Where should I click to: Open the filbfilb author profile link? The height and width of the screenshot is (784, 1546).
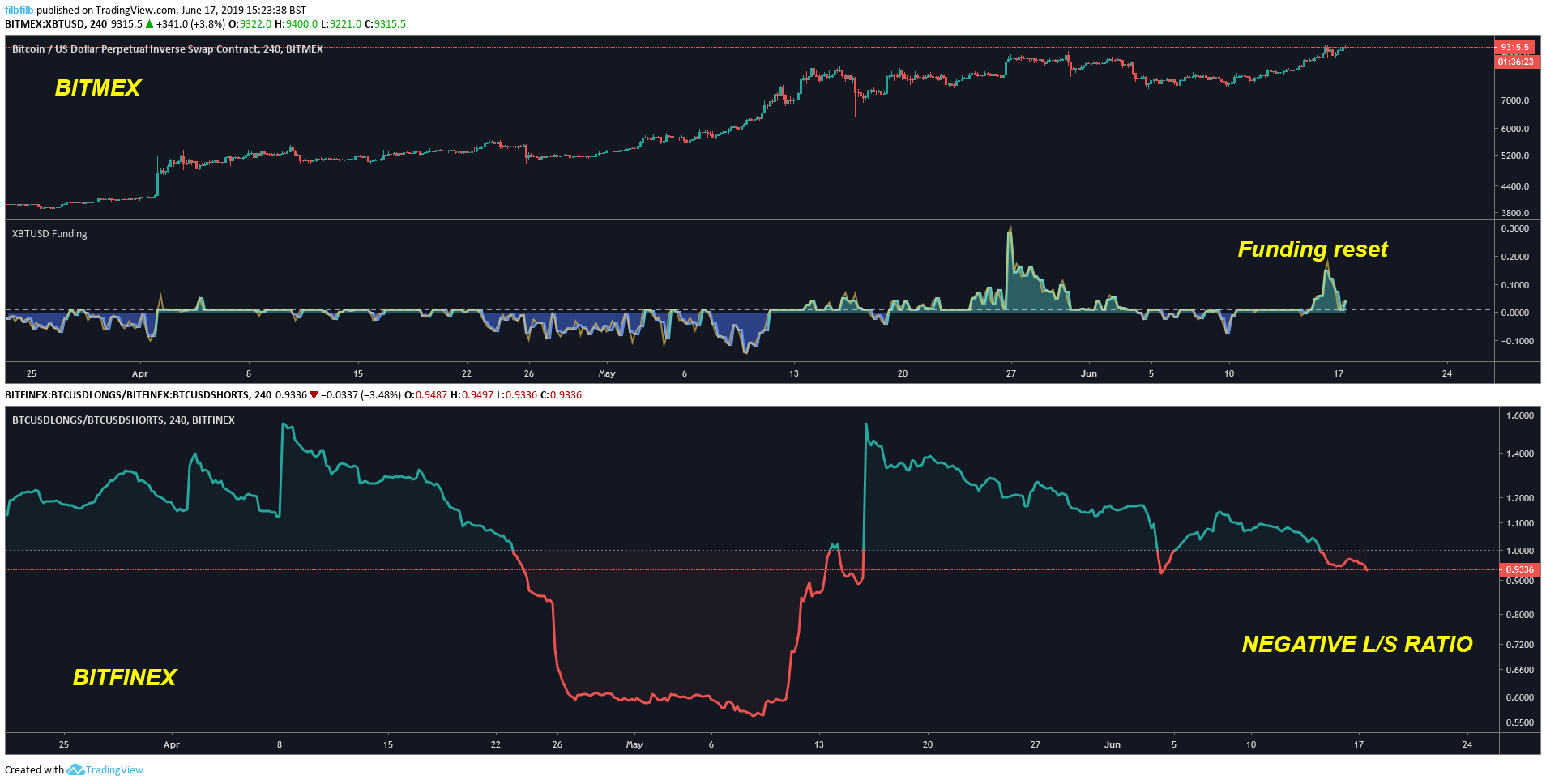(19, 10)
